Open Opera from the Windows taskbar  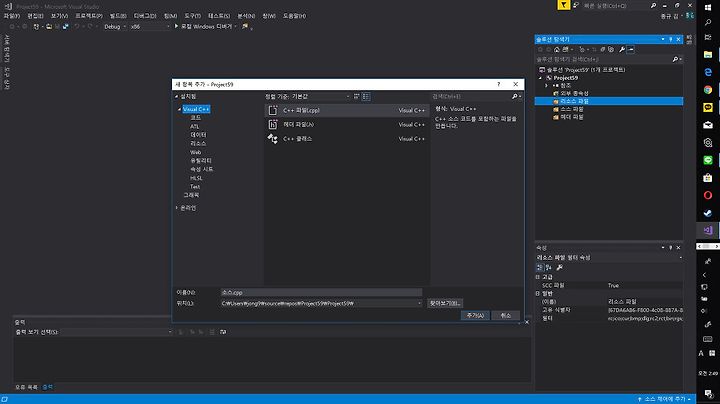pos(708,195)
